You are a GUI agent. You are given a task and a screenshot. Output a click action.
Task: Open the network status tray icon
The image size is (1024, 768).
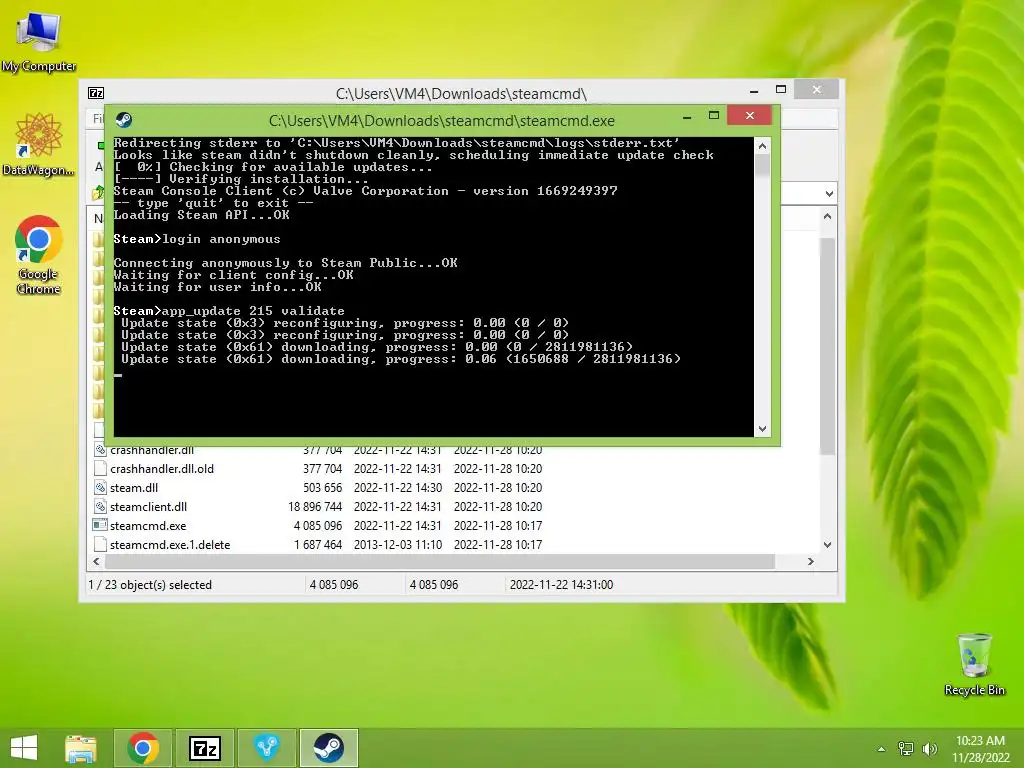pyautogui.click(x=906, y=748)
